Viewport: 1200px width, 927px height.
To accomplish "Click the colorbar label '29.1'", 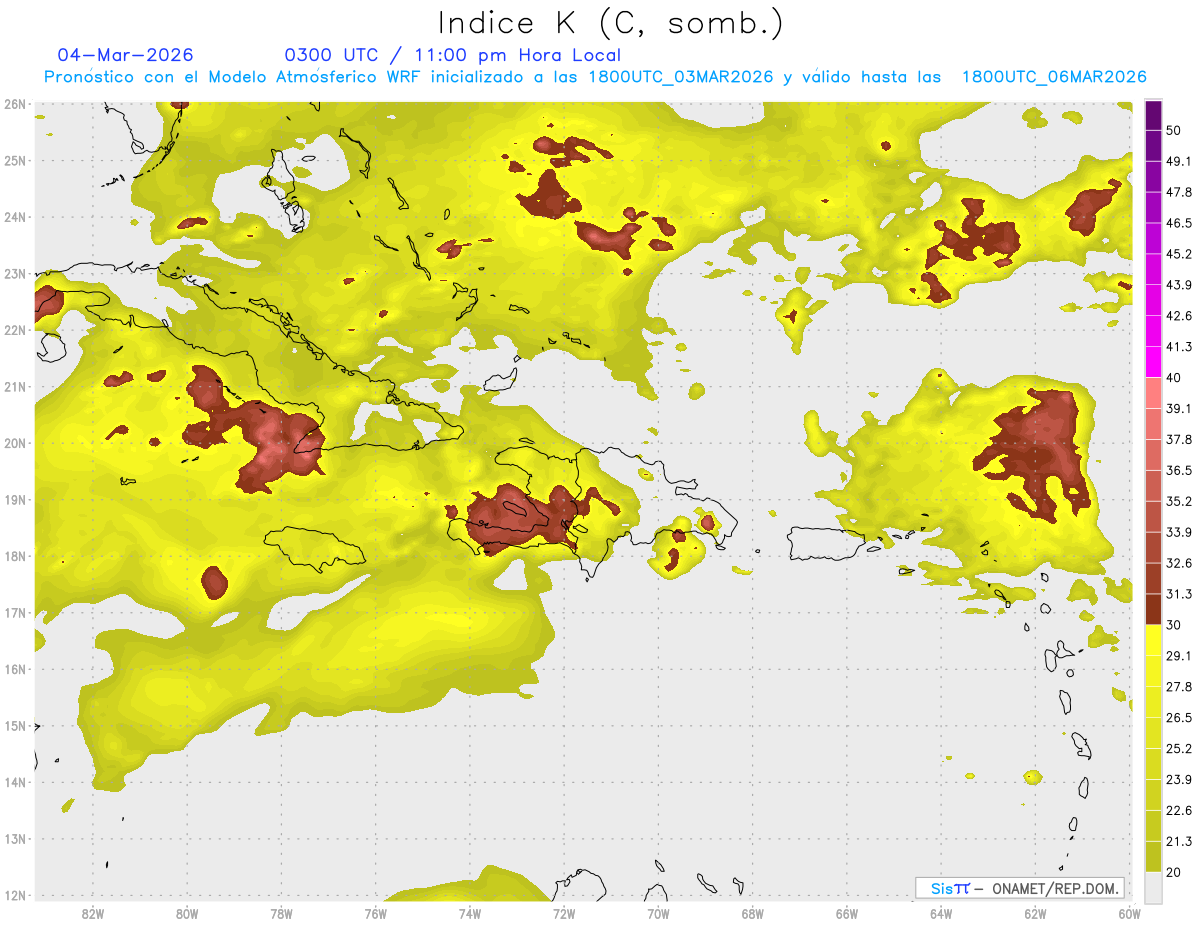I will tap(1179, 656).
